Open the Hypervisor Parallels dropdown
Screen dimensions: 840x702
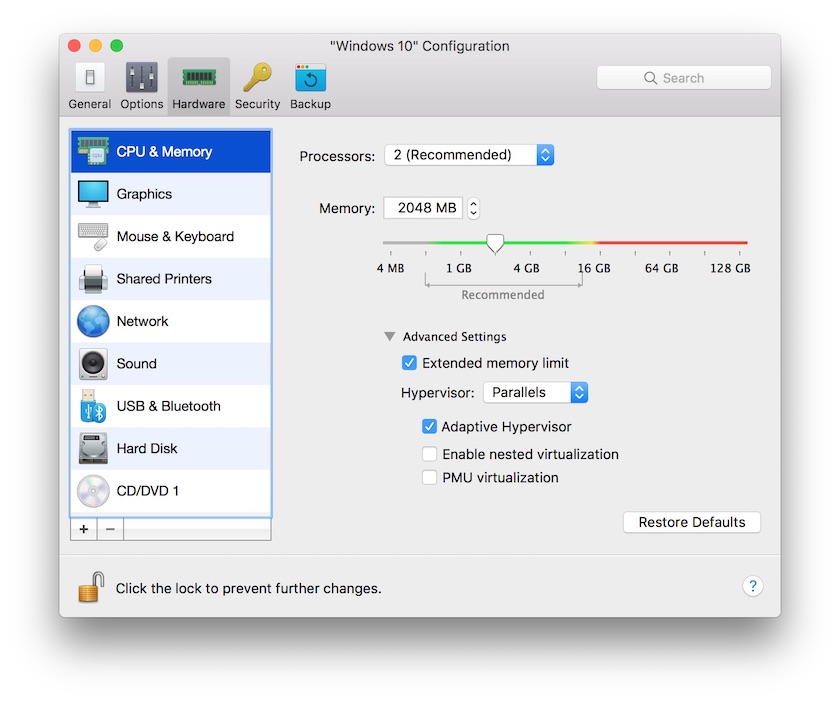click(x=535, y=392)
